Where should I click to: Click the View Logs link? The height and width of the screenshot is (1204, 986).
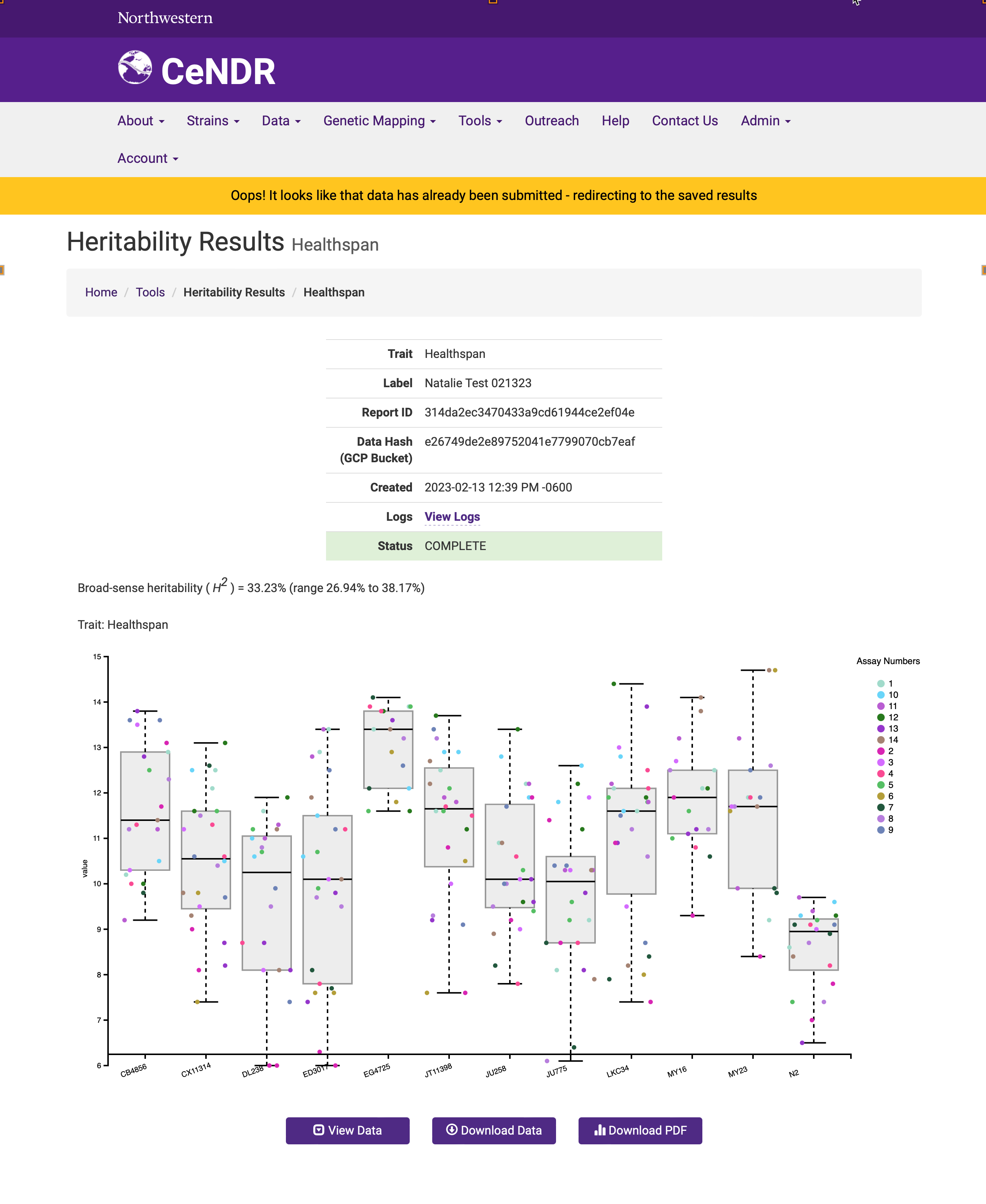452,517
